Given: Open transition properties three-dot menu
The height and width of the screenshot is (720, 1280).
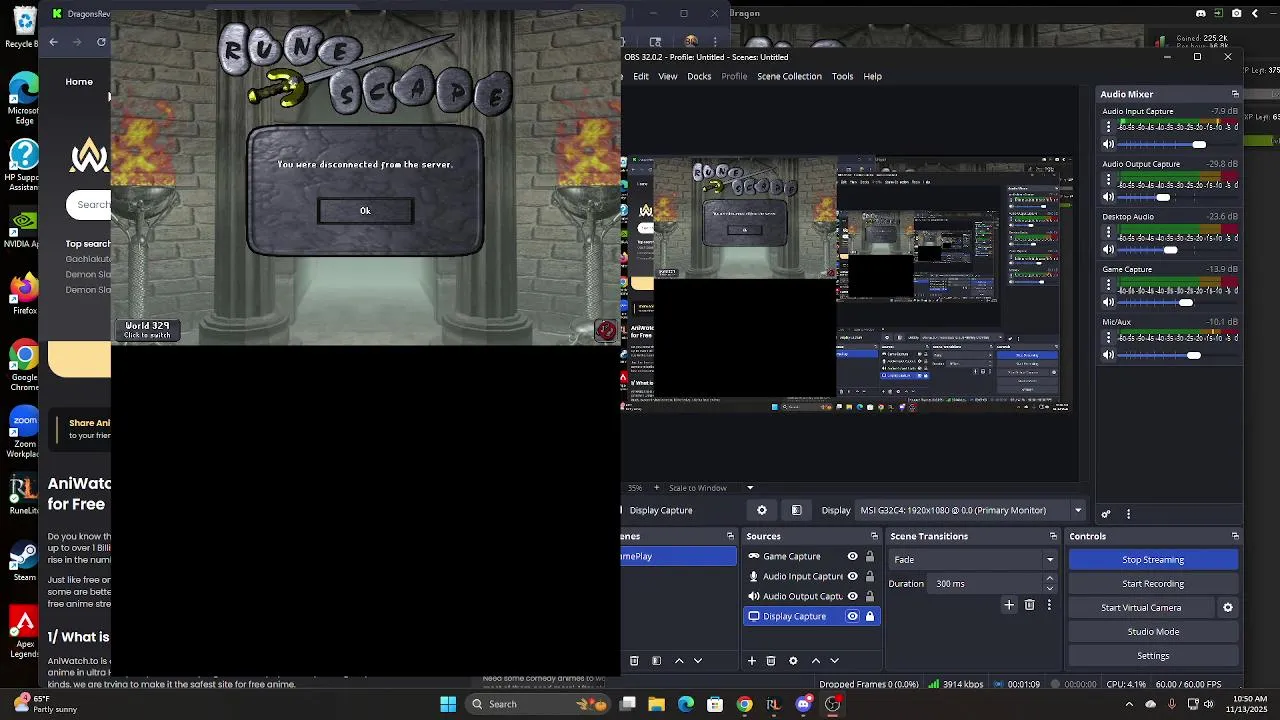Looking at the screenshot, I should coord(1049,605).
